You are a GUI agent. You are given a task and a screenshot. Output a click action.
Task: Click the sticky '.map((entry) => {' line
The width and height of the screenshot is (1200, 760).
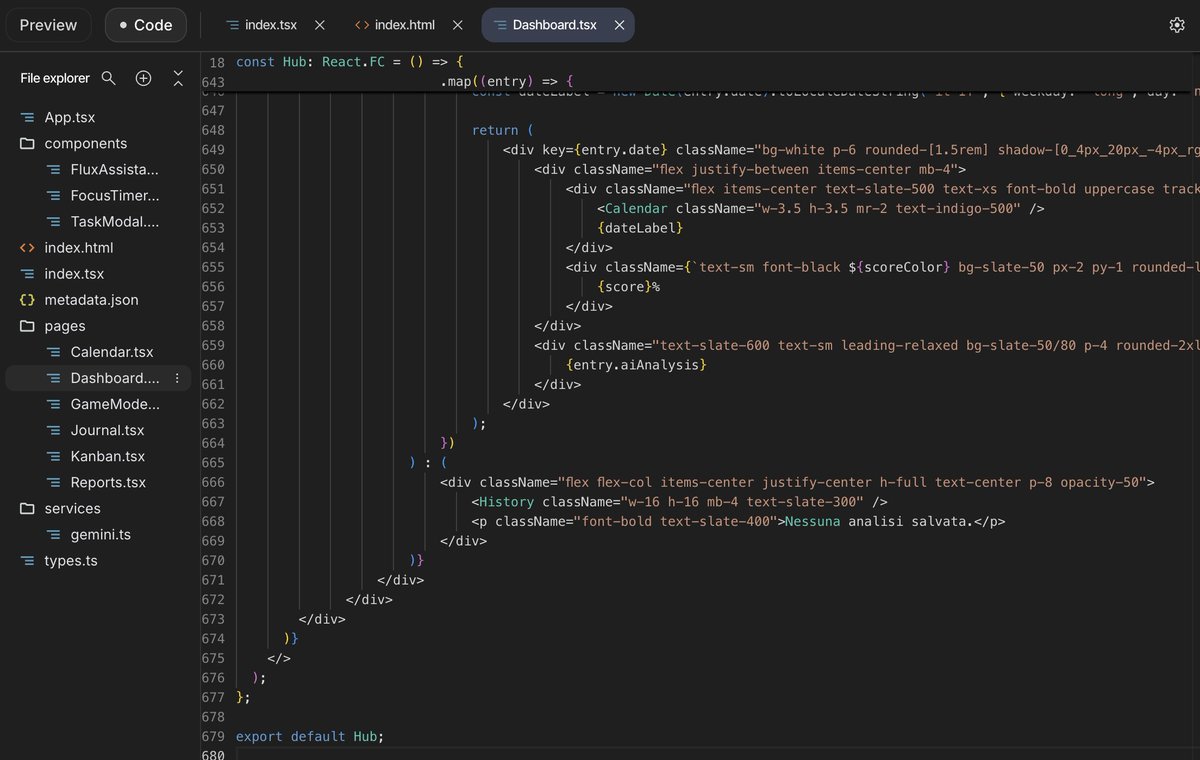(507, 81)
